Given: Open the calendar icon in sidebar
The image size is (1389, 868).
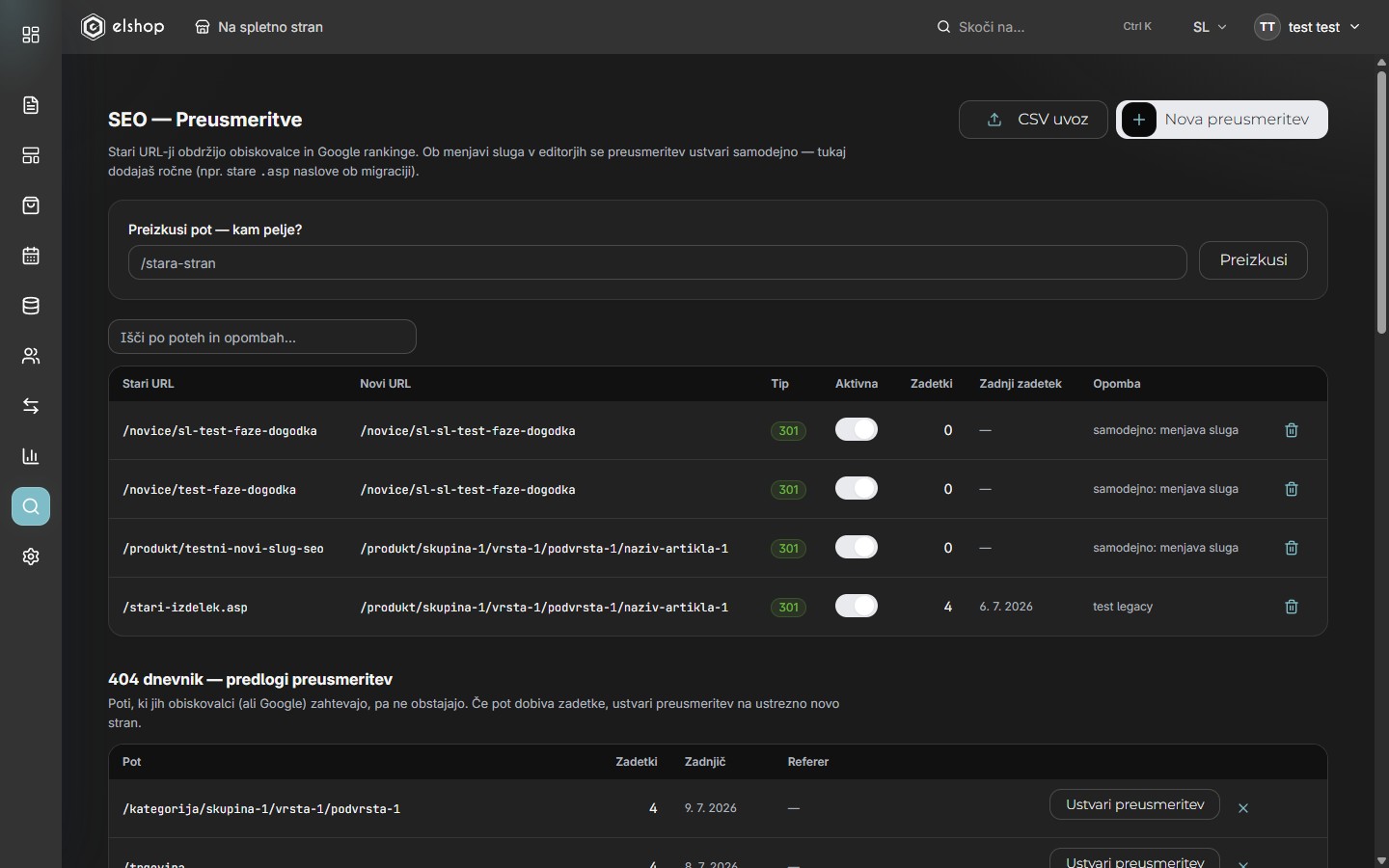Looking at the screenshot, I should click(x=31, y=256).
